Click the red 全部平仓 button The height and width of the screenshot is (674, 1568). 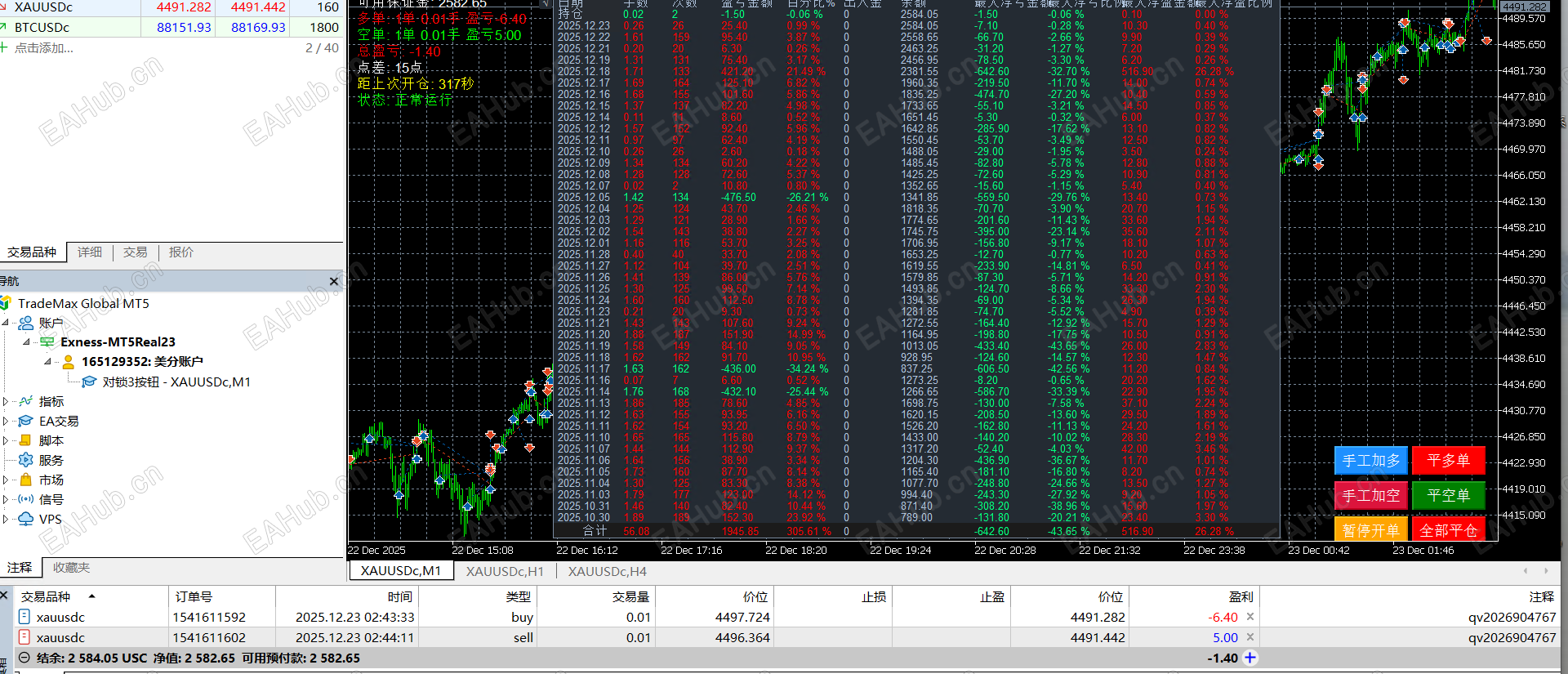coord(1449,529)
